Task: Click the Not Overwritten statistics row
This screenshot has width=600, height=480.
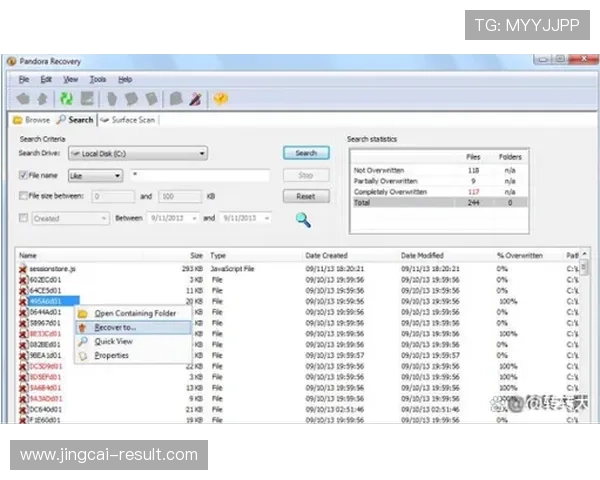Action: point(439,170)
